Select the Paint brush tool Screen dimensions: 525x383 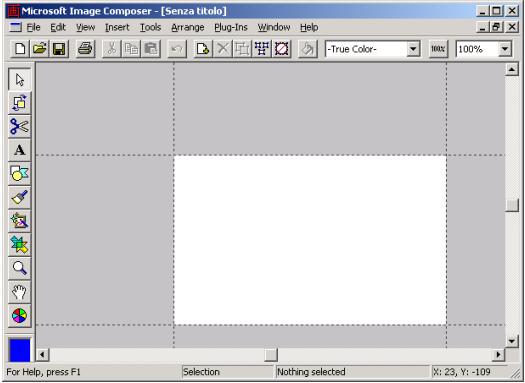pyautogui.click(x=19, y=198)
